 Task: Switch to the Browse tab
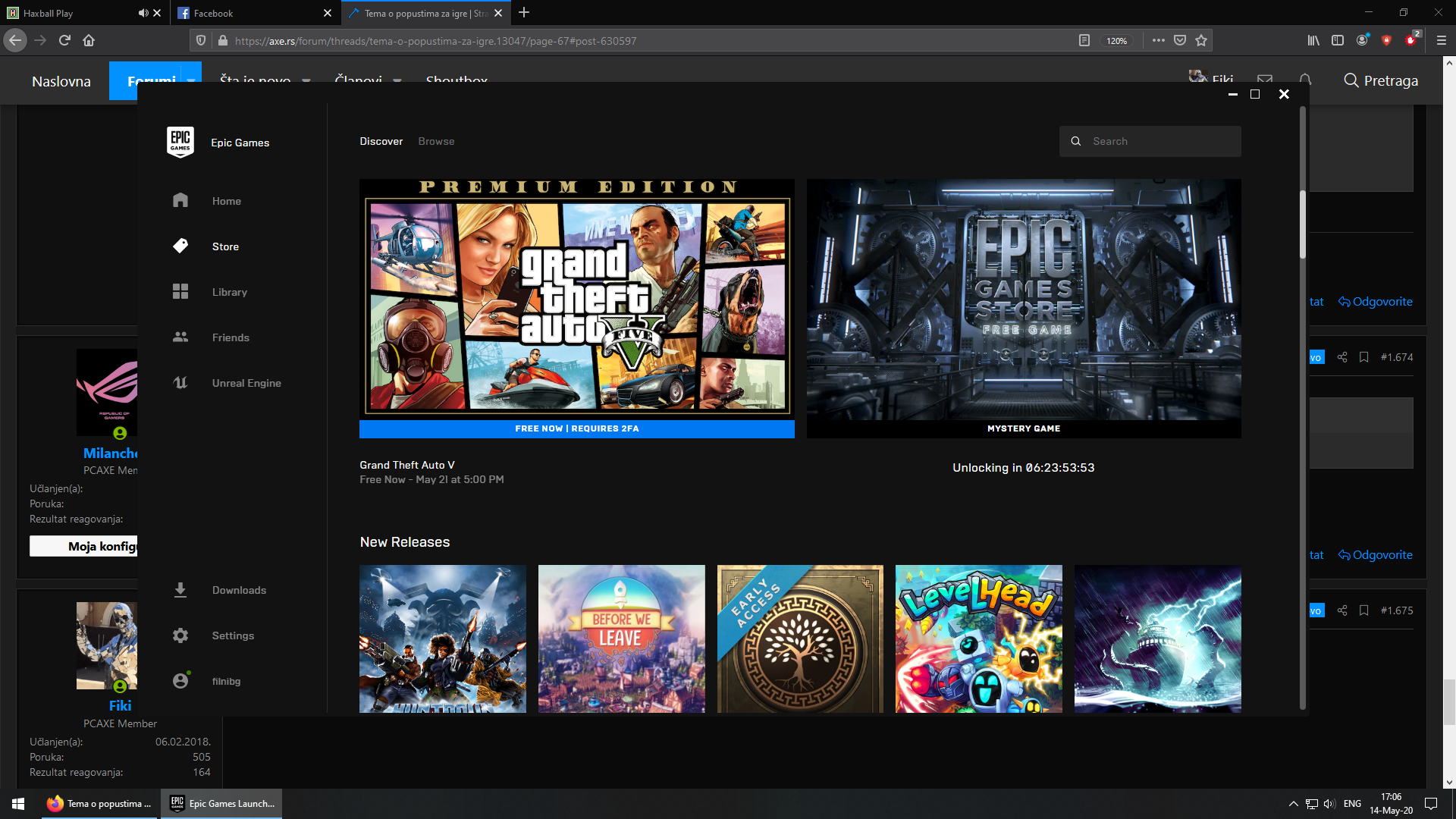436,141
